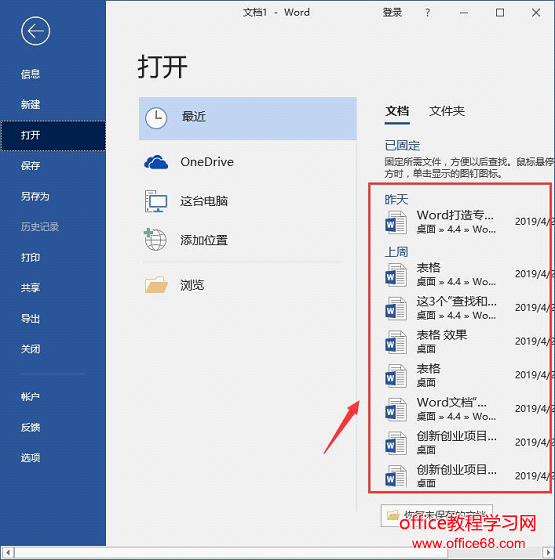555x560 pixels.
Task: Open the 信息 menu item
Action: pos(30,74)
